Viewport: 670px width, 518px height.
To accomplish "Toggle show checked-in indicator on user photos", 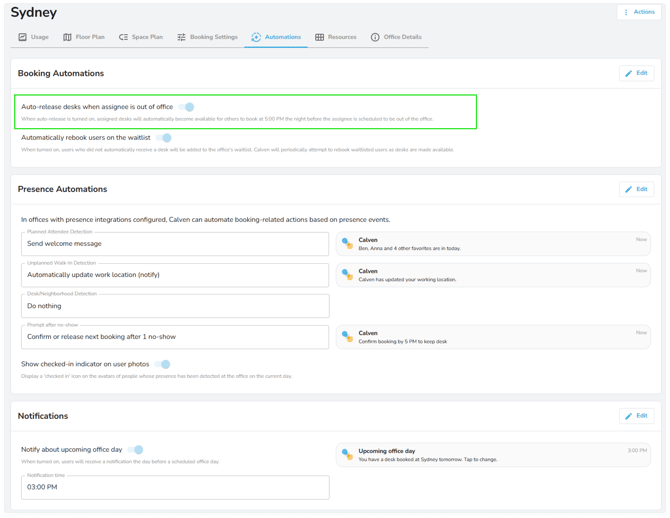I will [162, 364].
